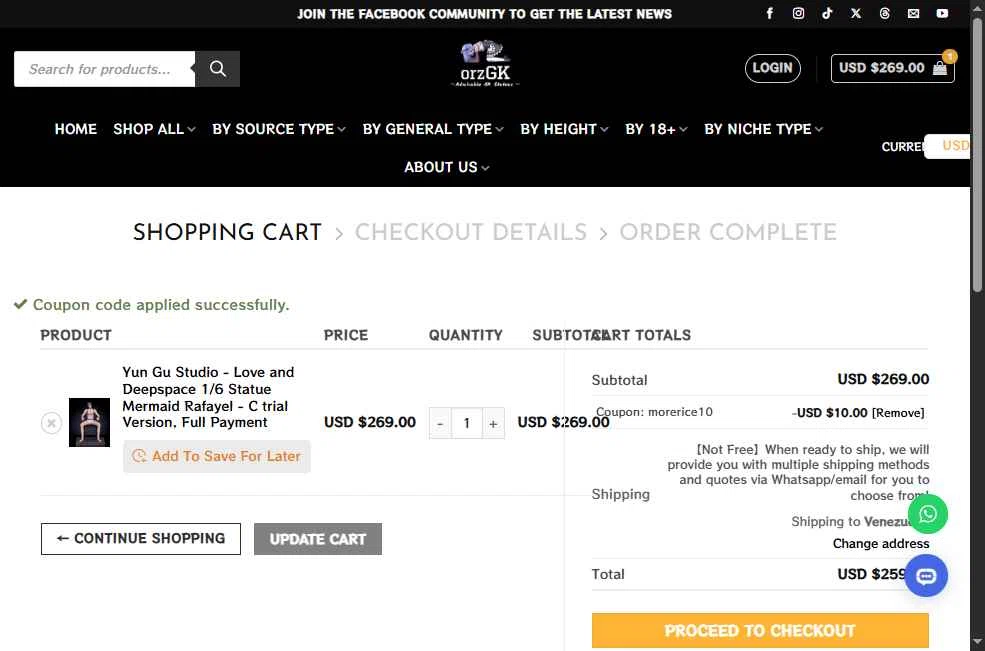Open the YouTube social icon
985x651 pixels.
point(942,13)
